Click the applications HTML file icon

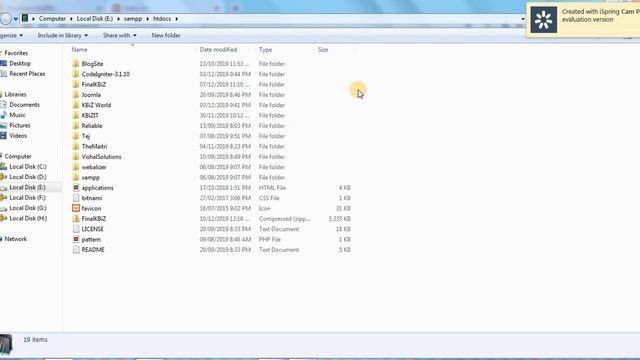tap(76, 188)
